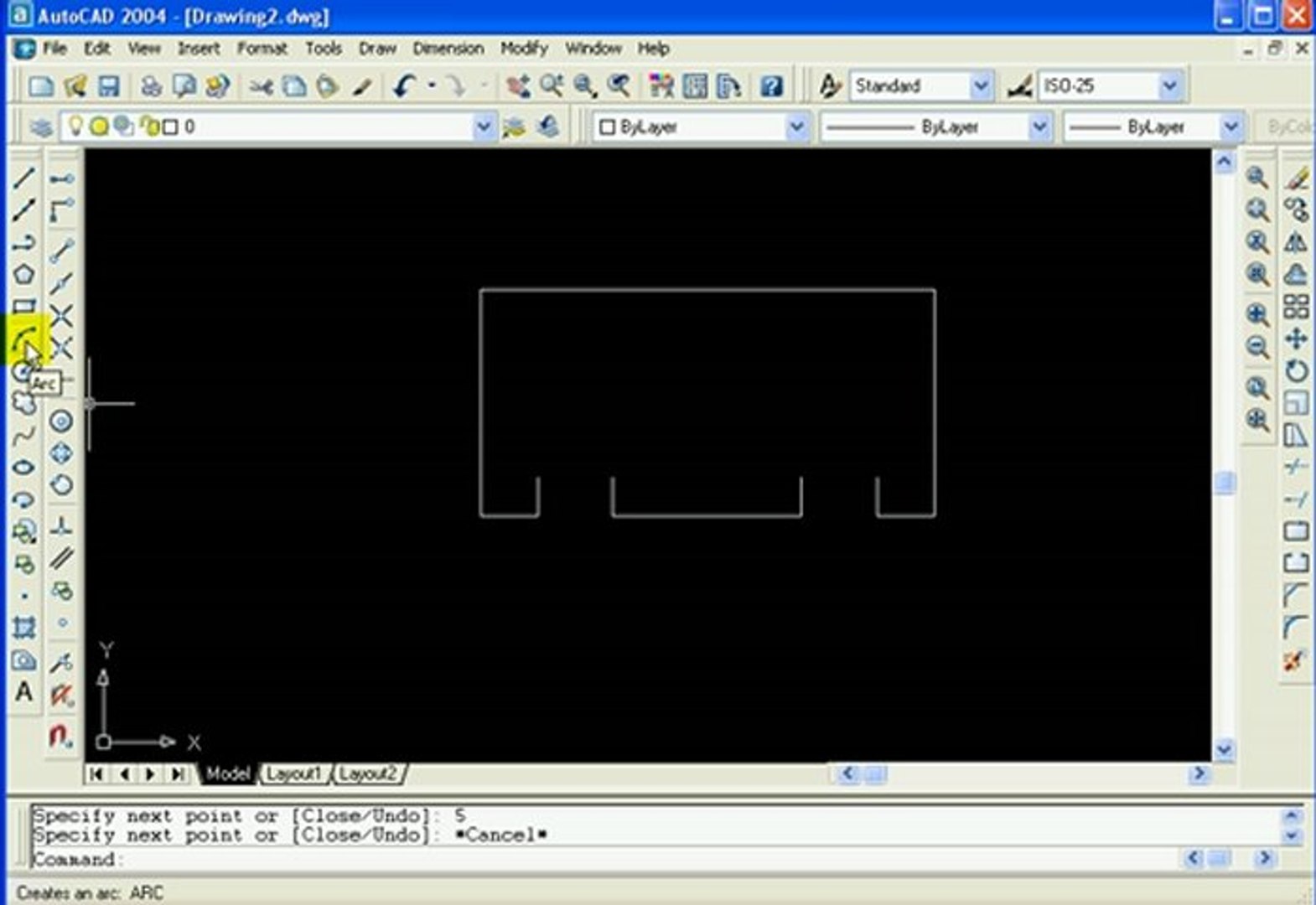The image size is (1316, 905).
Task: Select the Rotate tool
Action: point(1296,370)
